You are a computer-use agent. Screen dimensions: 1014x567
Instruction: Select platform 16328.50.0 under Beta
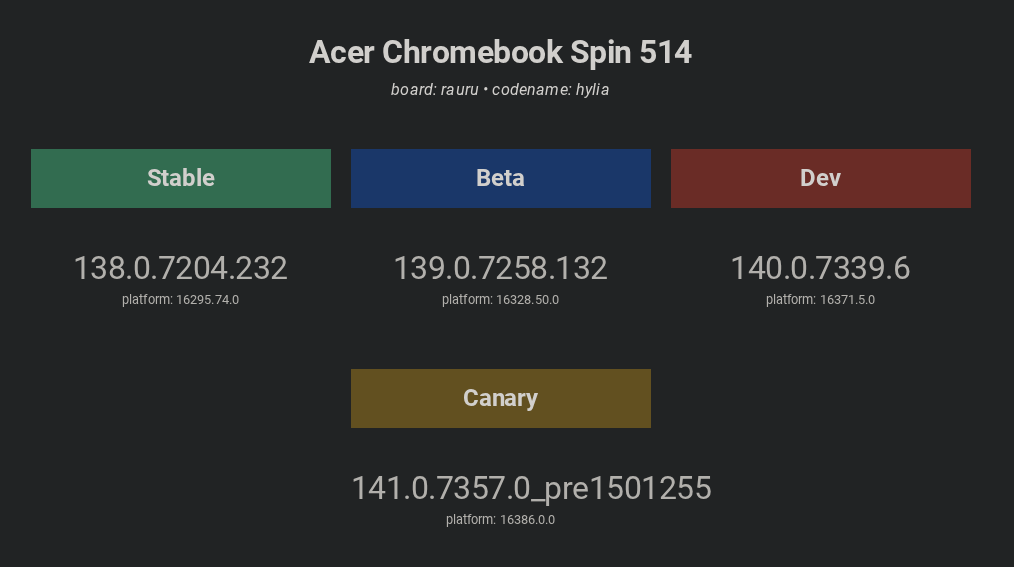click(x=501, y=300)
